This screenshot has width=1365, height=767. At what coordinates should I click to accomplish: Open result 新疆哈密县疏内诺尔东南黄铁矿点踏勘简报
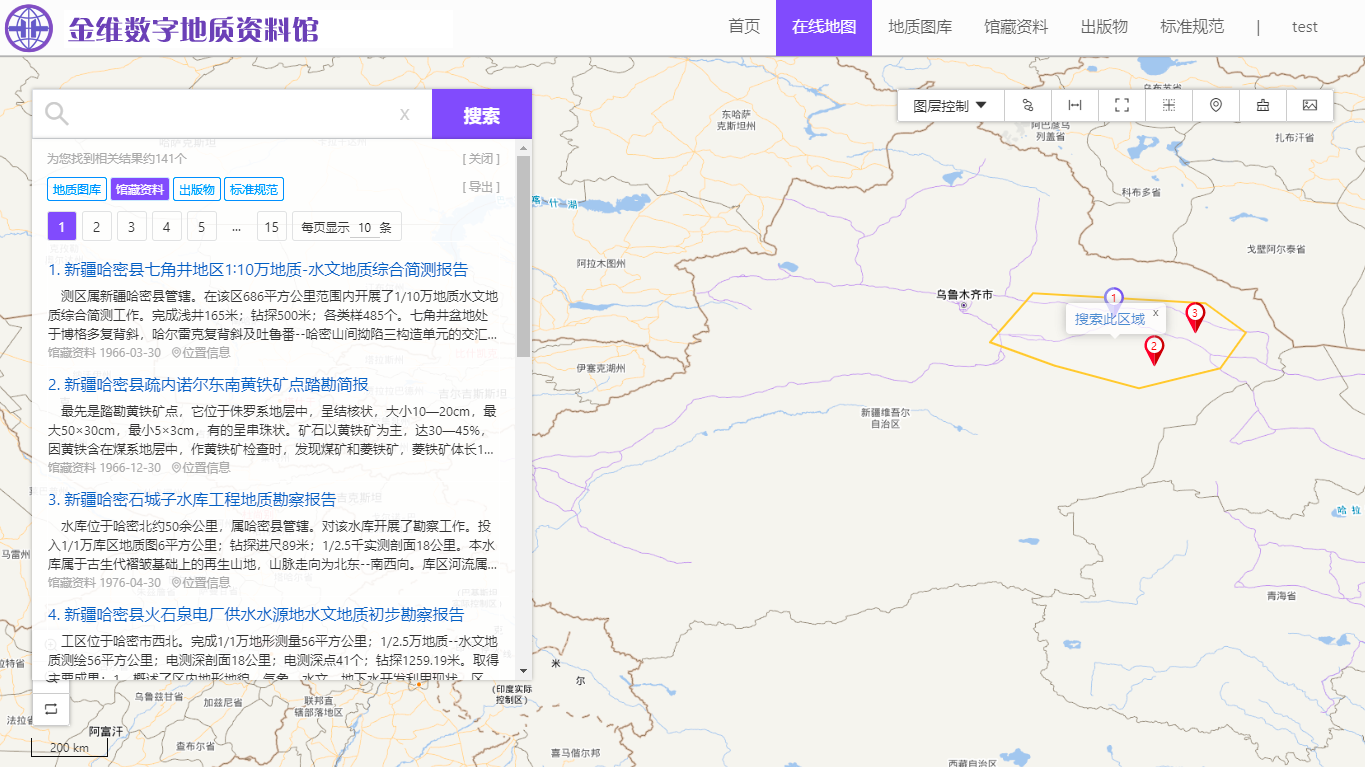tap(208, 385)
